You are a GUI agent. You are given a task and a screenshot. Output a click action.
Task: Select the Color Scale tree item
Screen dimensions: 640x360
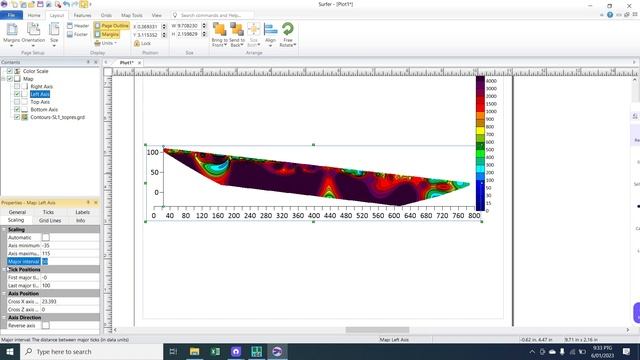36,71
